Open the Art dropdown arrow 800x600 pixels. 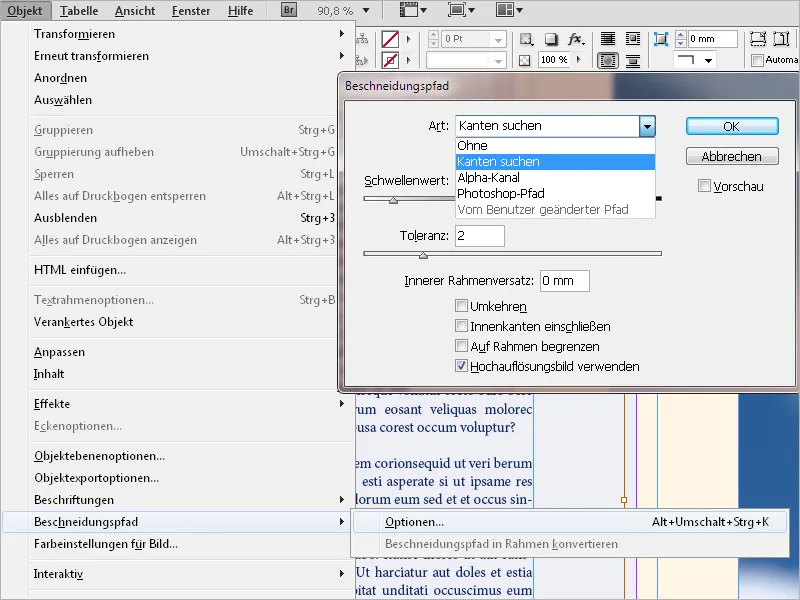point(647,126)
